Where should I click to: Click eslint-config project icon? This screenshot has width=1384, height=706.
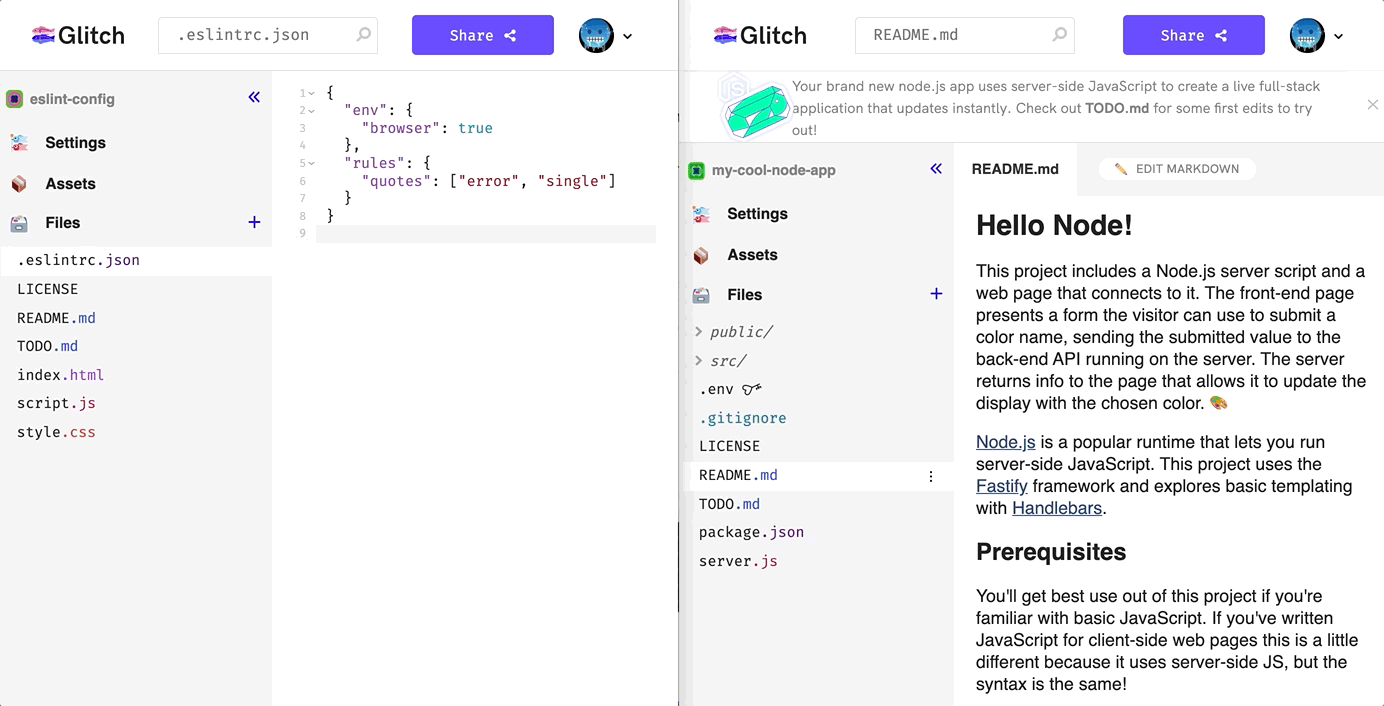(14, 99)
